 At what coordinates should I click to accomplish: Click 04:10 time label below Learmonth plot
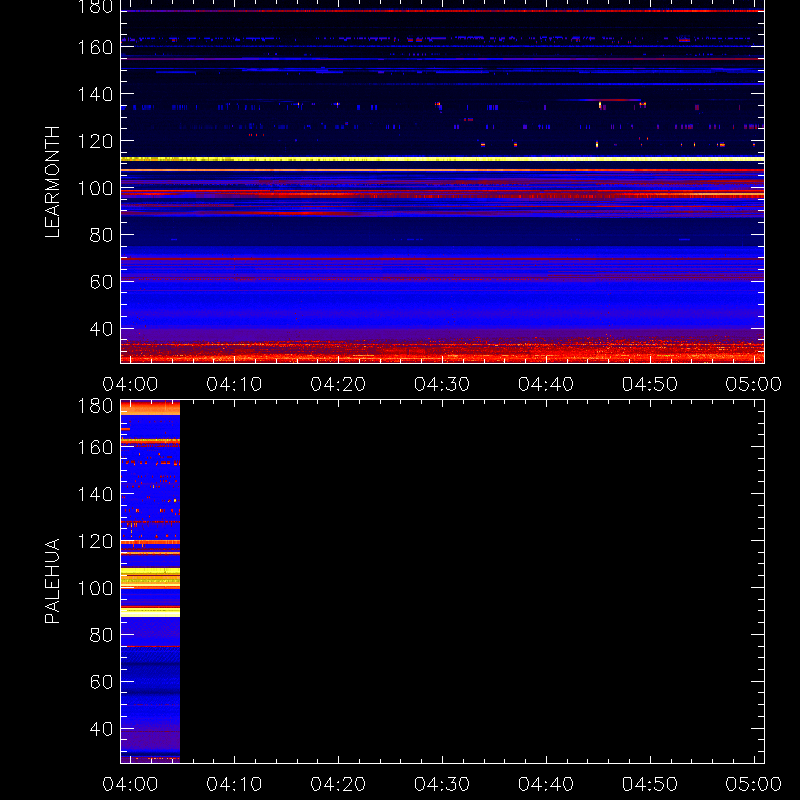[234, 384]
